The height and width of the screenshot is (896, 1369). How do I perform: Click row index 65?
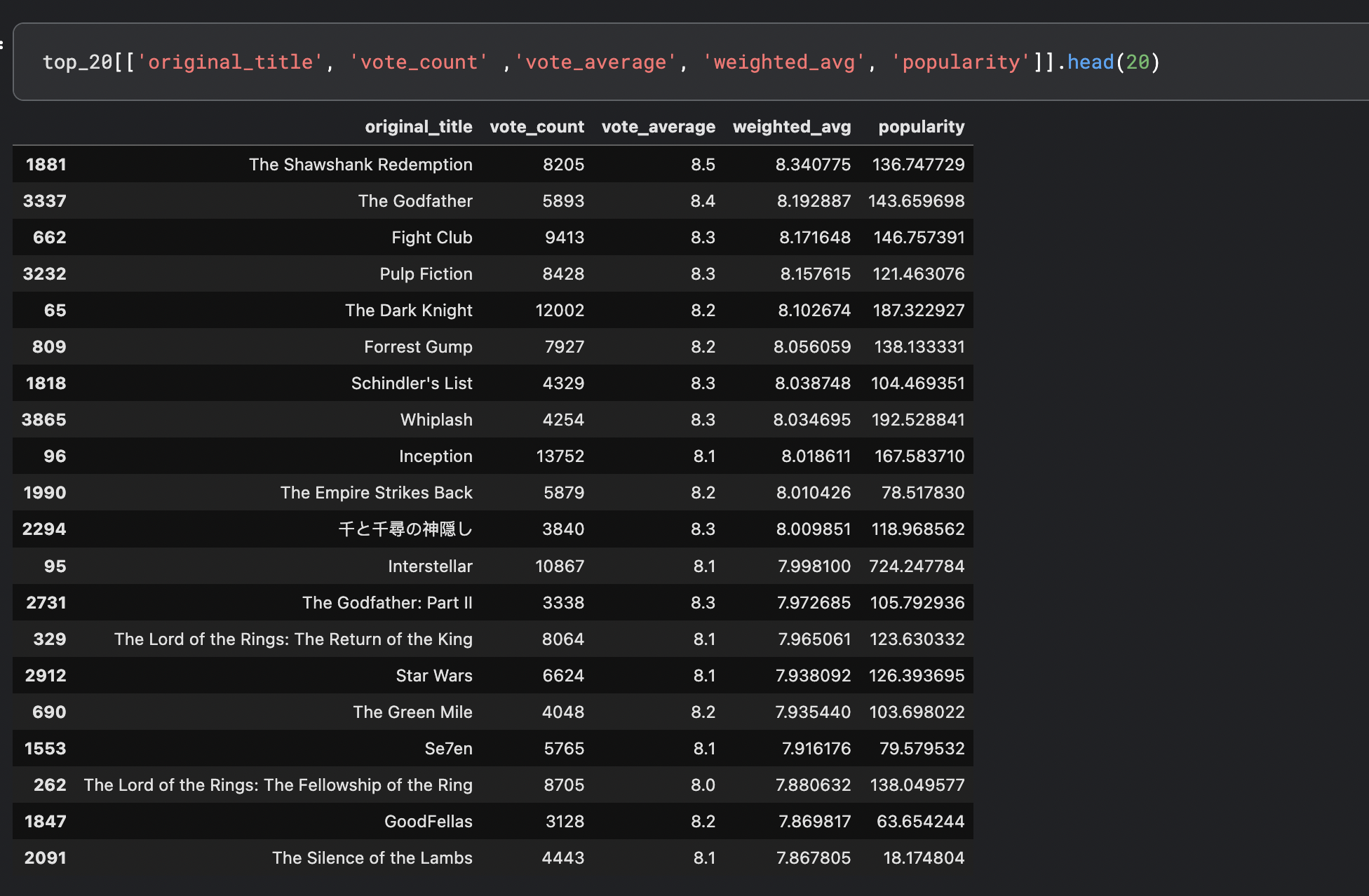[55, 311]
